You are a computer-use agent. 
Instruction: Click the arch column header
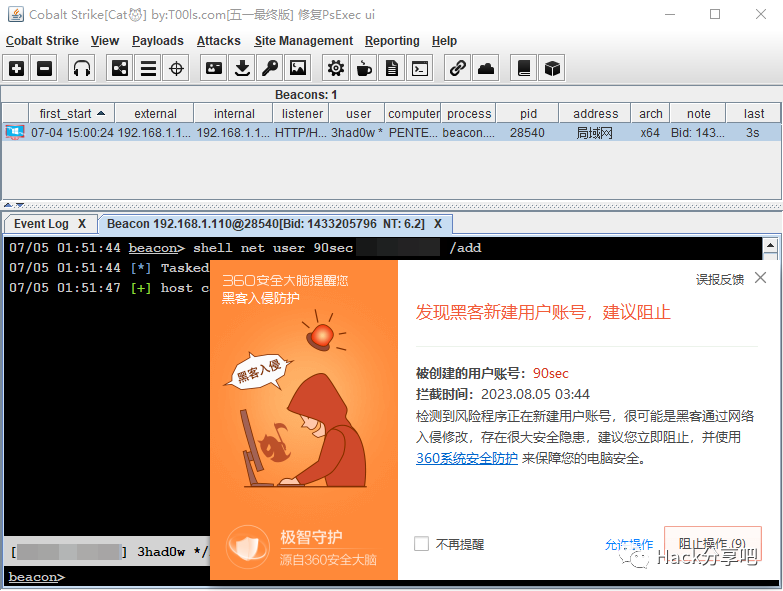point(650,114)
